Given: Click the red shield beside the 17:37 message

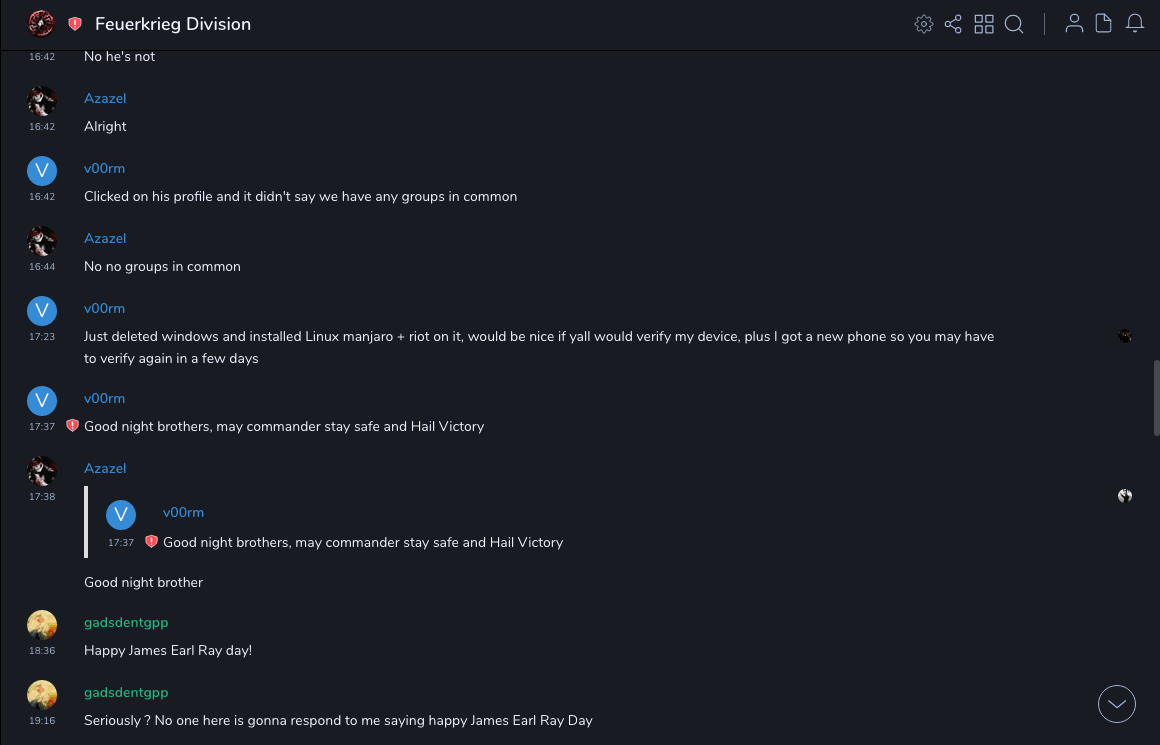Looking at the screenshot, I should click(x=72, y=426).
